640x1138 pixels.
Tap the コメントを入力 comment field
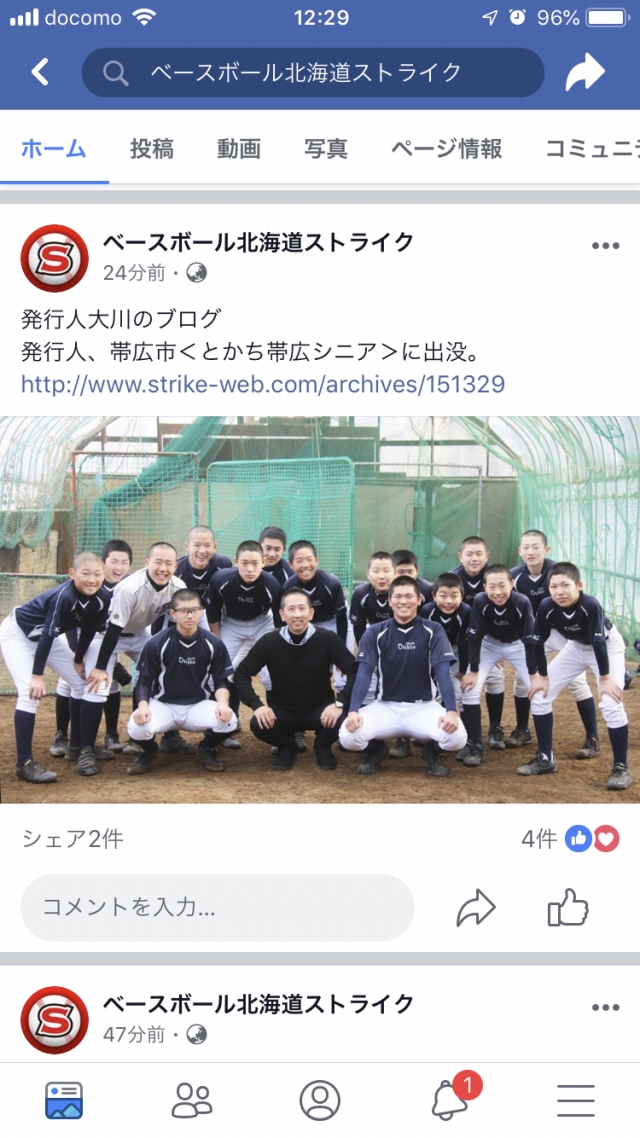click(x=217, y=907)
